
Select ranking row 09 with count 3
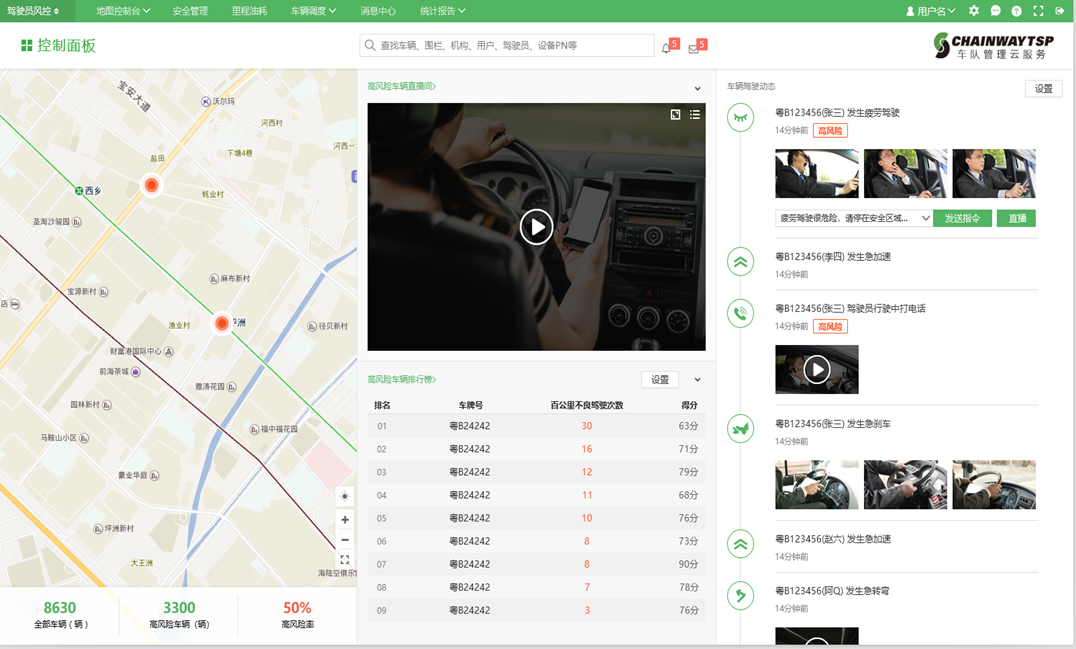tap(537, 610)
